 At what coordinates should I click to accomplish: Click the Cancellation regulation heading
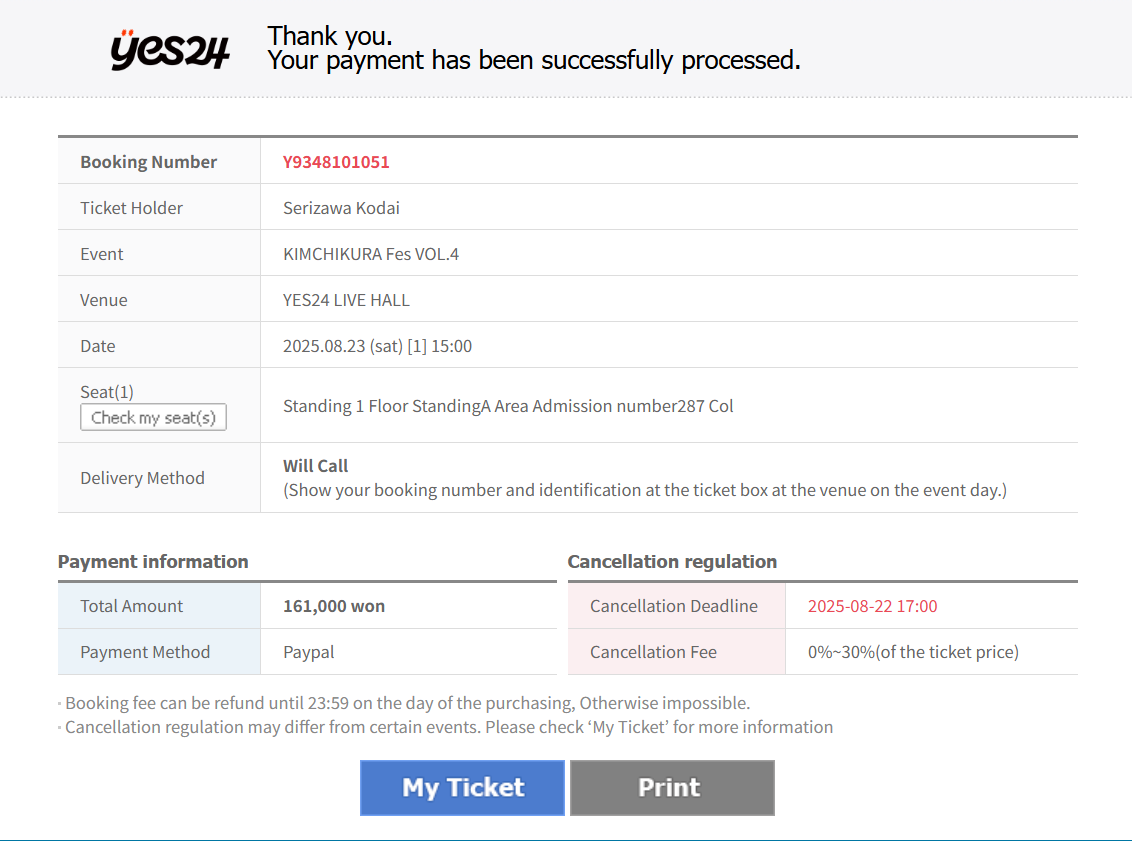click(672, 562)
